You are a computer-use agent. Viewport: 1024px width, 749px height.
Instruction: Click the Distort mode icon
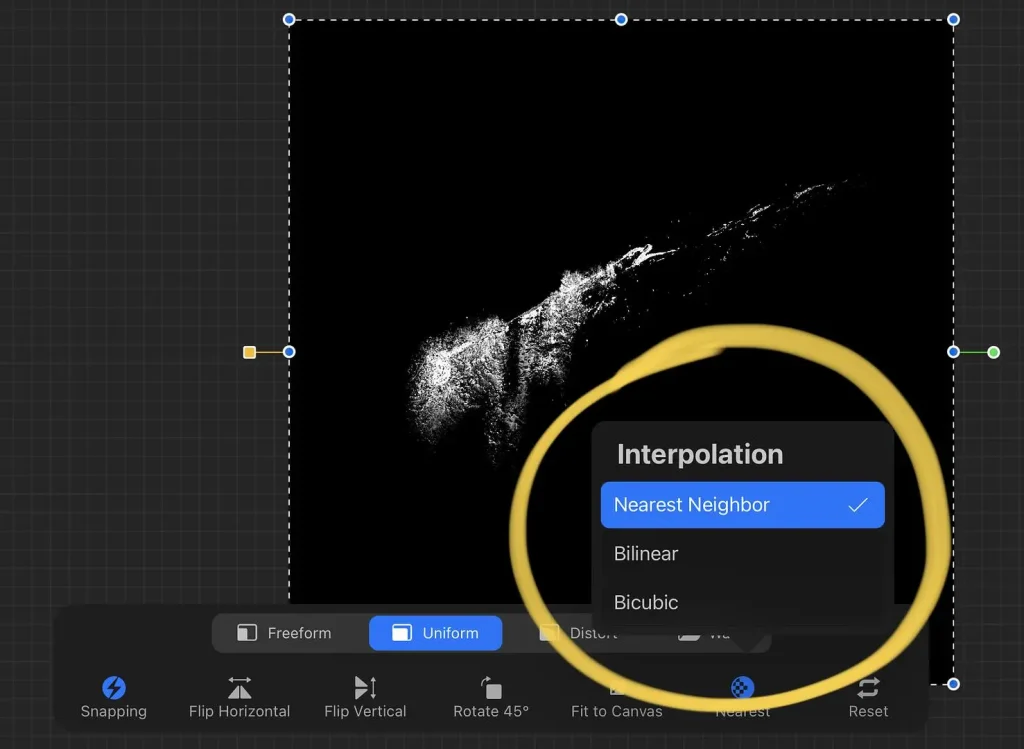549,632
